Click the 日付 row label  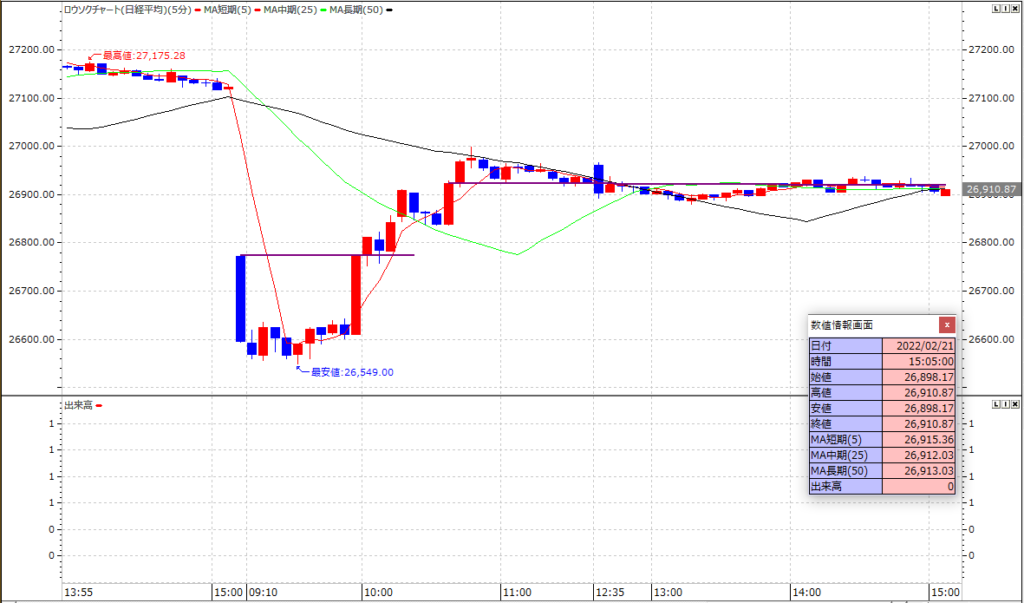click(x=846, y=346)
